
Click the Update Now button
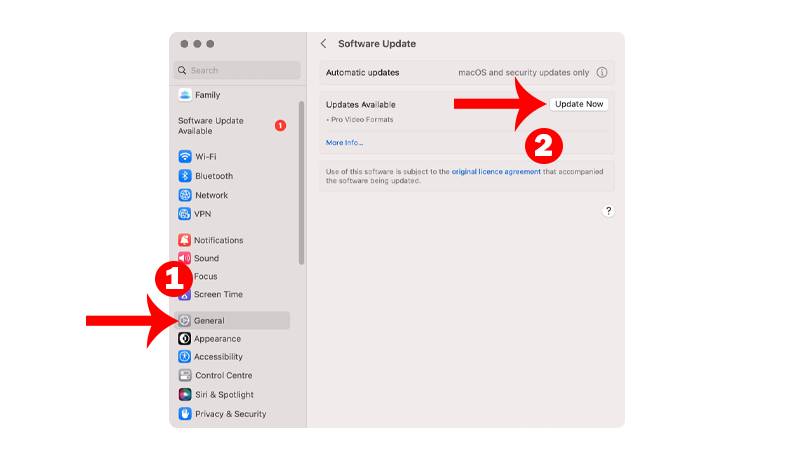click(579, 104)
